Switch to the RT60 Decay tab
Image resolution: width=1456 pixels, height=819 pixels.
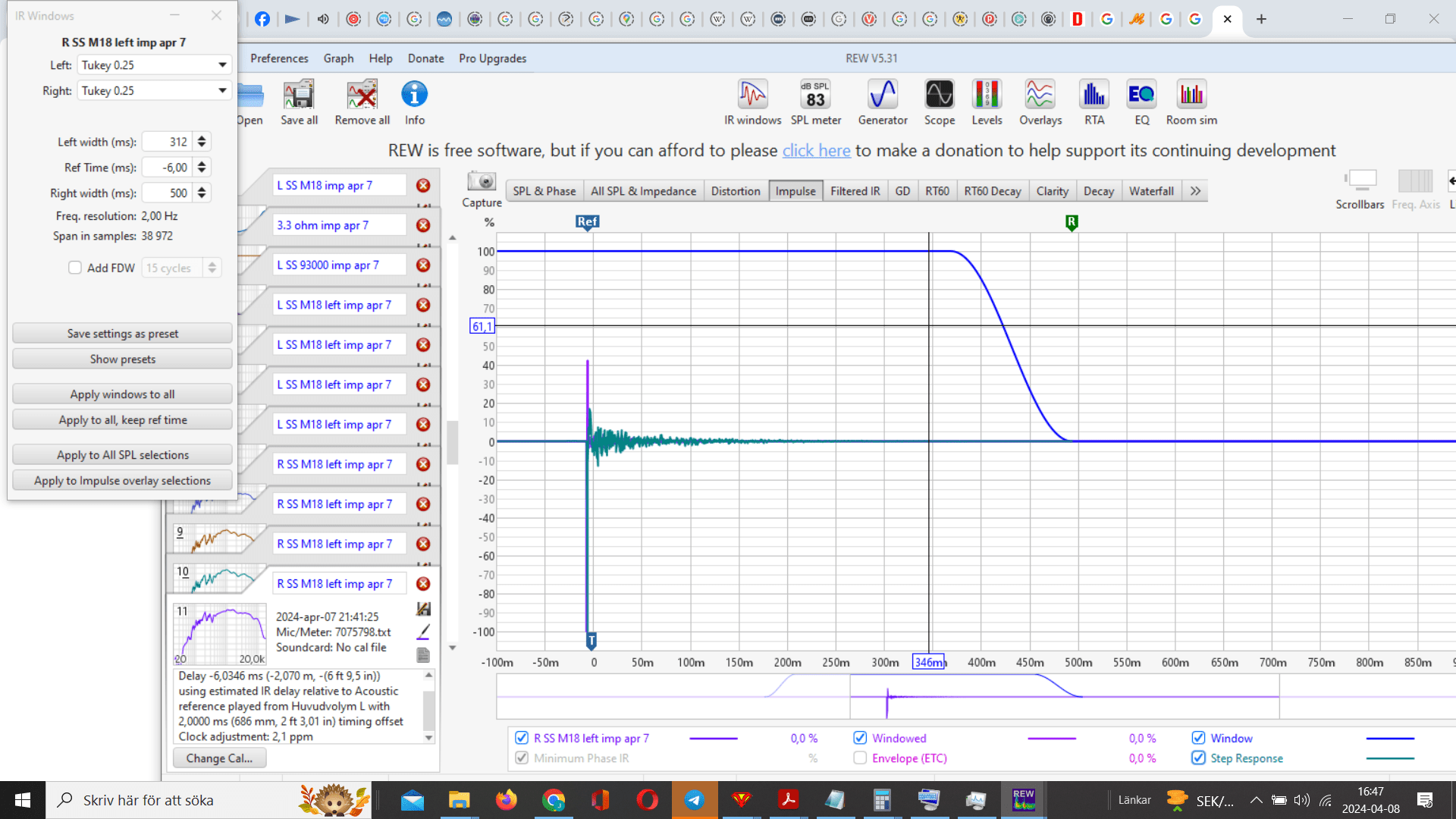tap(992, 191)
